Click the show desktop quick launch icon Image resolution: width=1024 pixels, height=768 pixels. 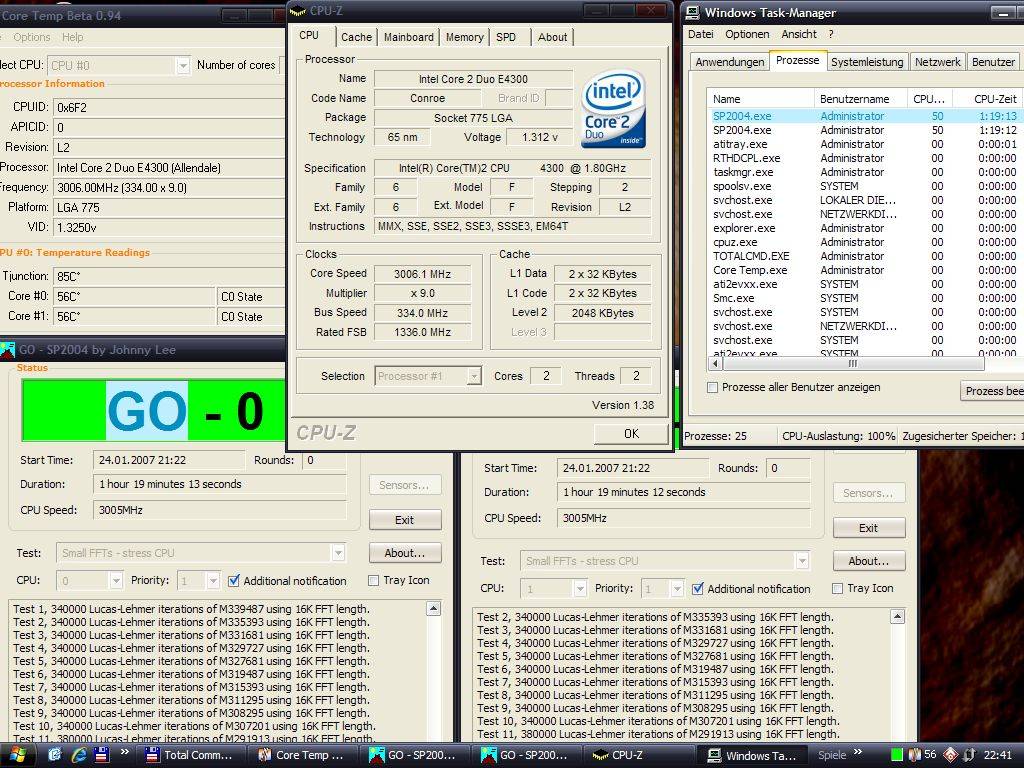(55, 756)
